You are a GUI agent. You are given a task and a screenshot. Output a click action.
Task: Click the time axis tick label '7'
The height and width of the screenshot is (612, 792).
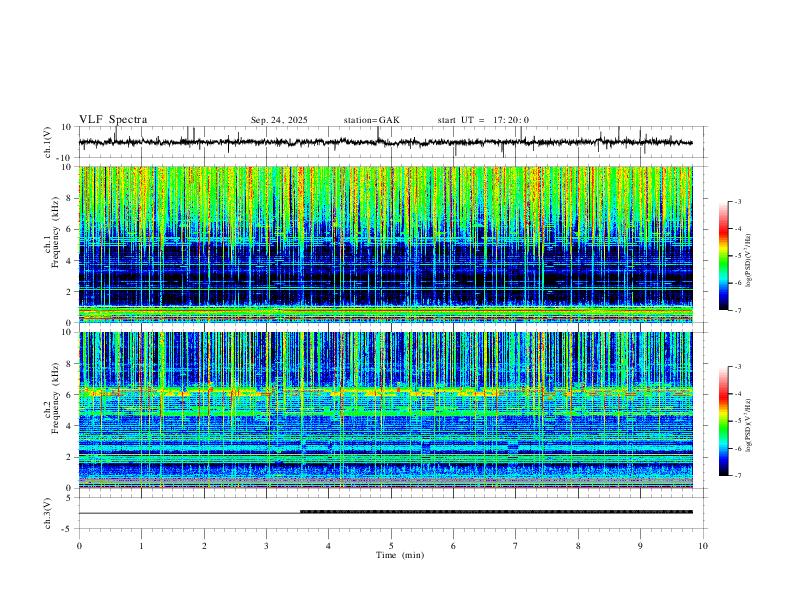click(516, 546)
